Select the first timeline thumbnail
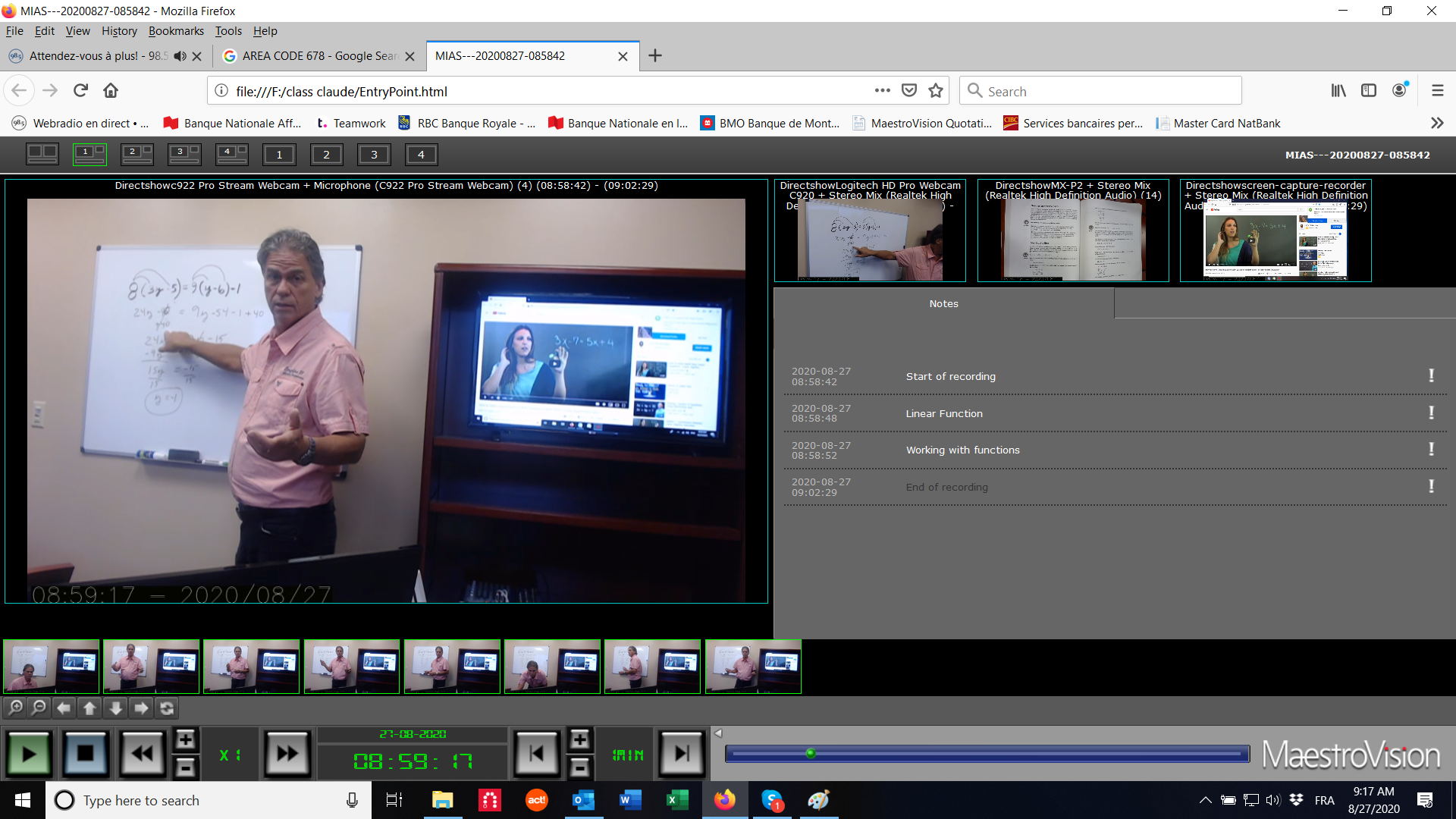The height and width of the screenshot is (819, 1456). click(52, 667)
